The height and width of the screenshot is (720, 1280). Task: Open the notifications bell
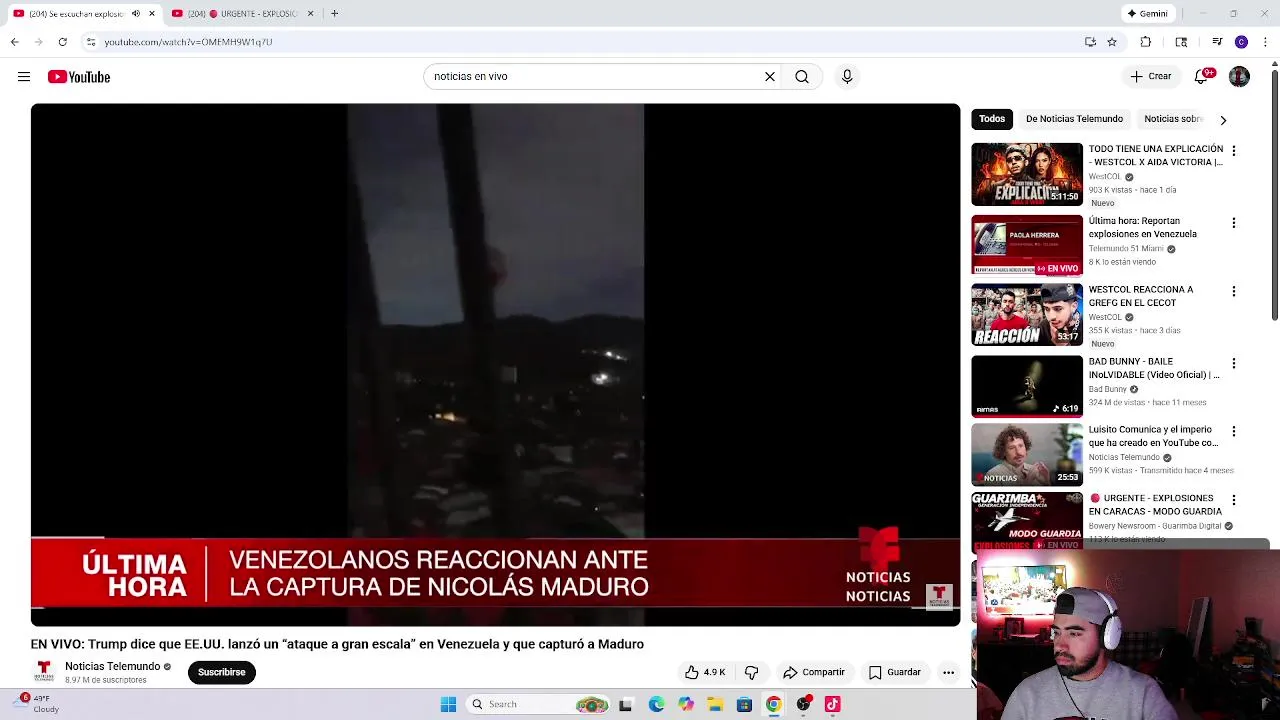coord(1202,76)
